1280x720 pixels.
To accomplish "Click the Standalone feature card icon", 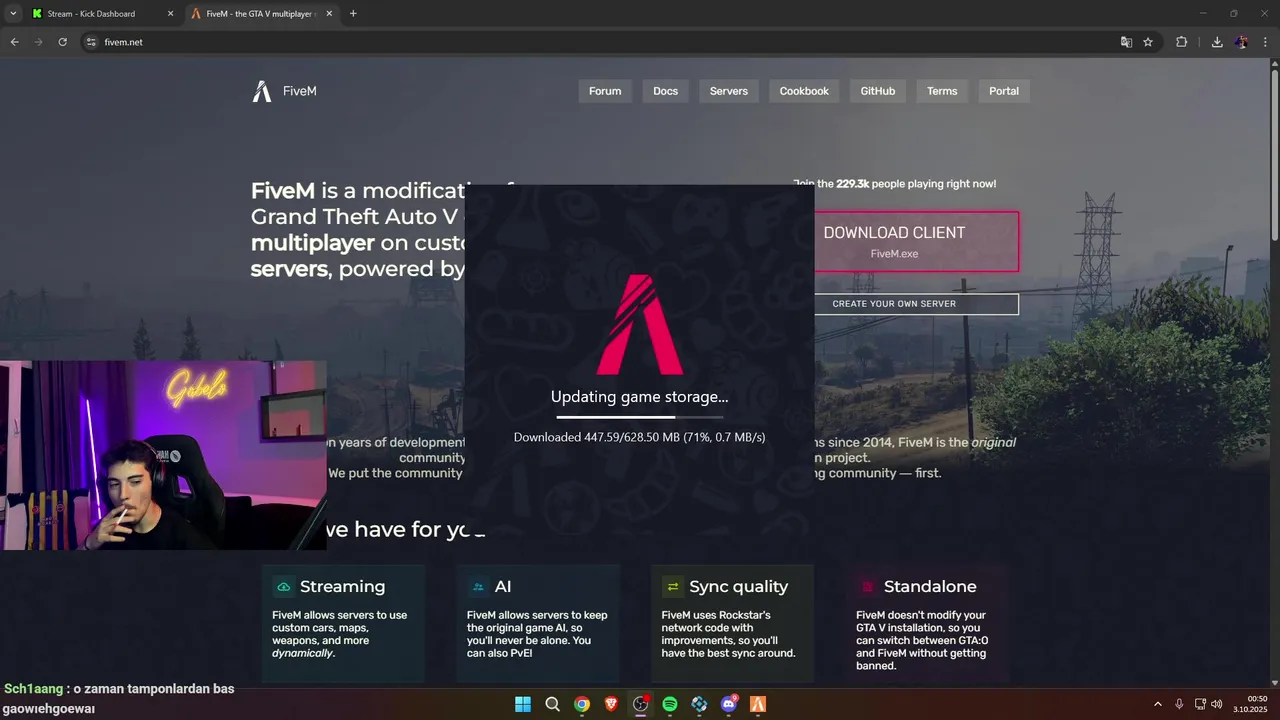I will tap(867, 587).
